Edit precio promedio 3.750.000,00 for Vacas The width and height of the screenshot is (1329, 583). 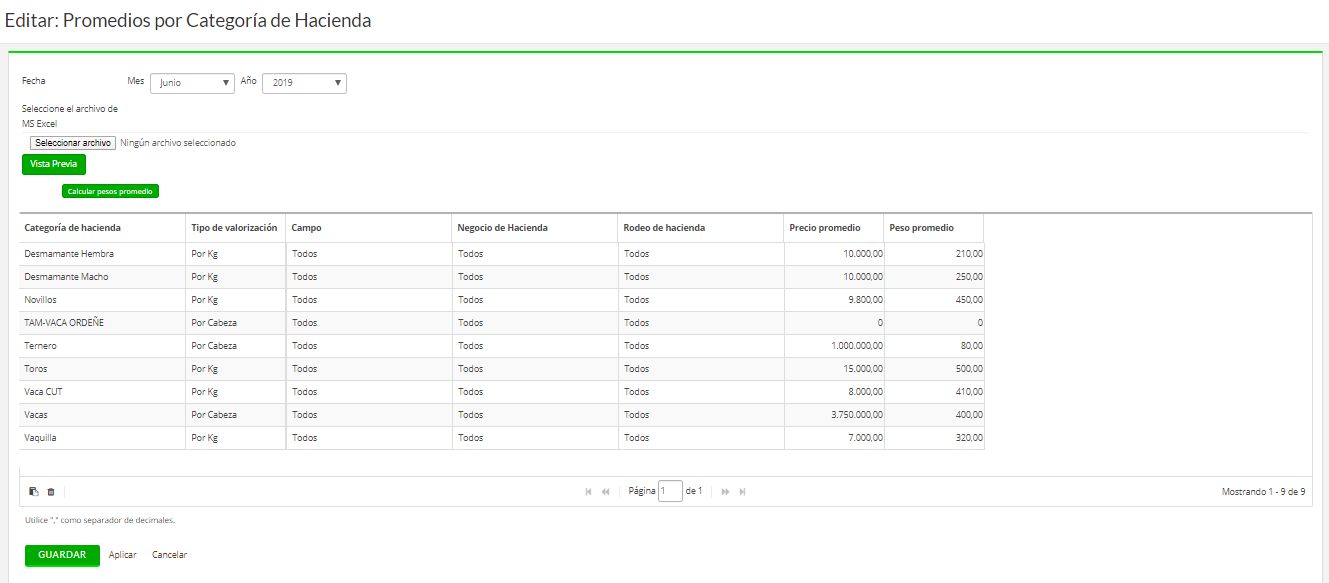[x=834, y=415]
